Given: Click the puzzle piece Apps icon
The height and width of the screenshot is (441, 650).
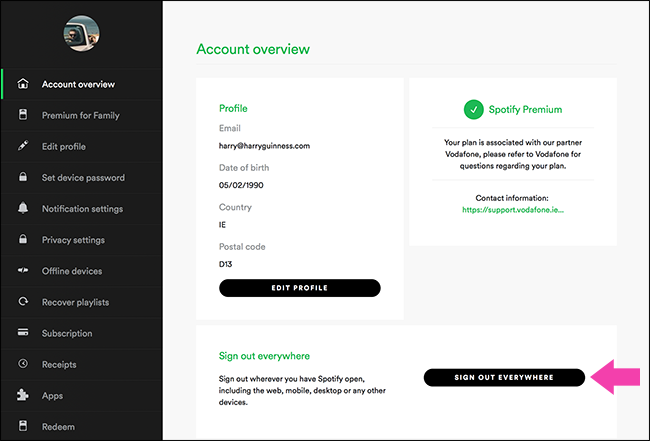Looking at the screenshot, I should 23,395.
